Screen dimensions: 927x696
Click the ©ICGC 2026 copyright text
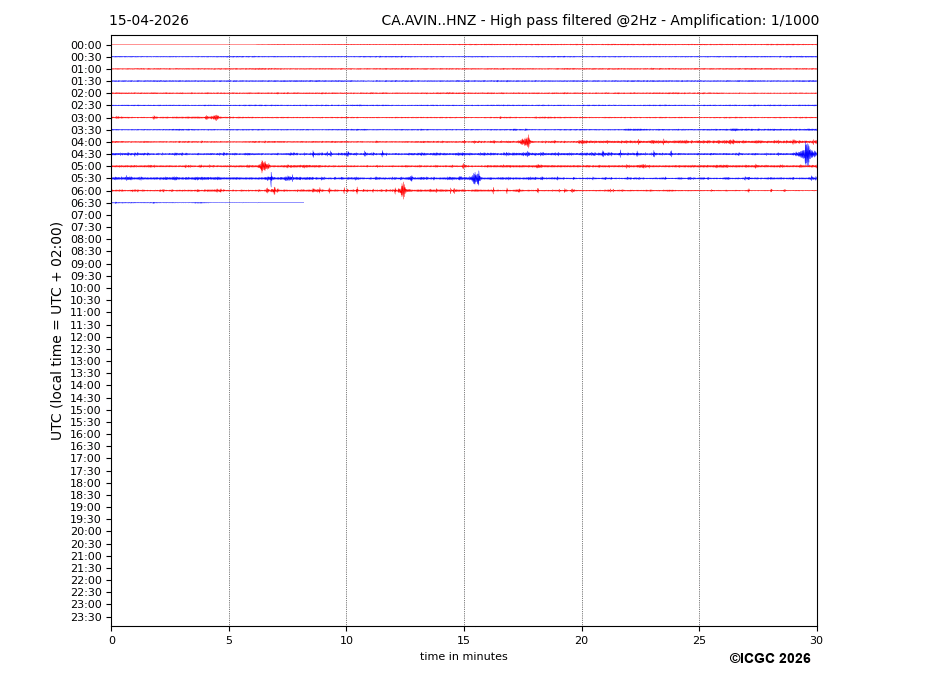(769, 659)
